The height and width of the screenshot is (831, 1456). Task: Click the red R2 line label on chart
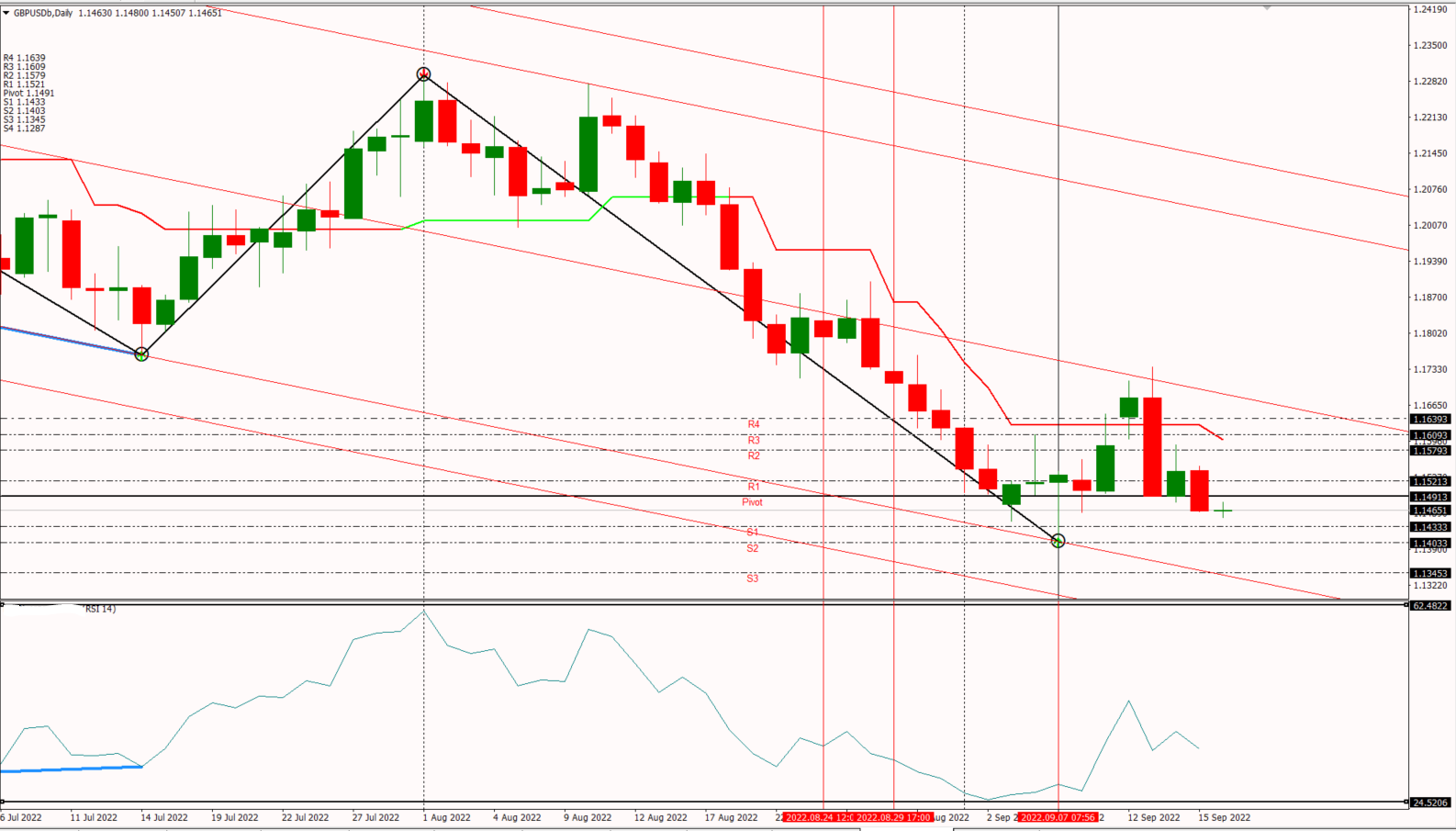point(754,455)
